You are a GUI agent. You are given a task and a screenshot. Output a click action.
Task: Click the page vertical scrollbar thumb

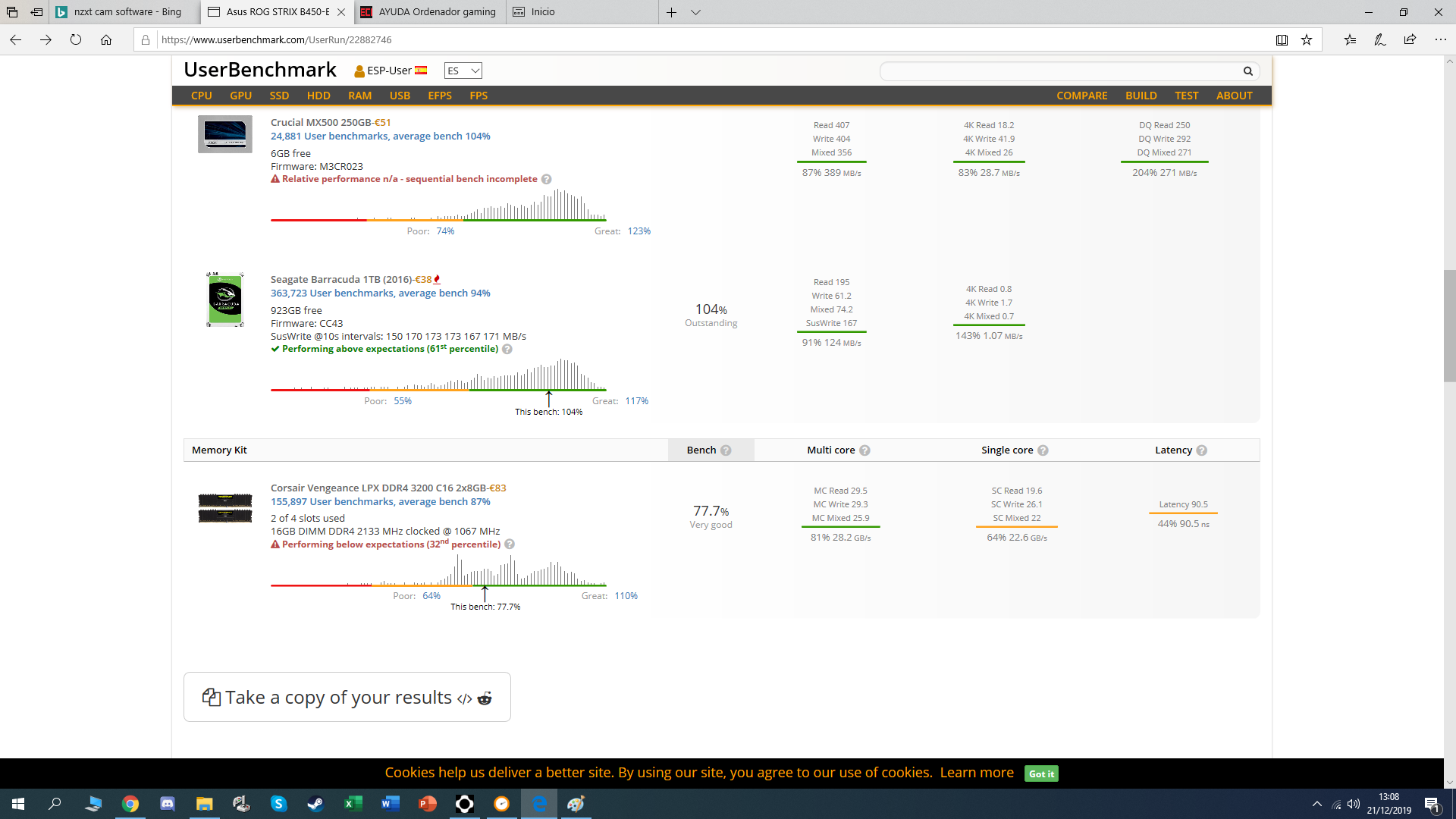point(1449,325)
